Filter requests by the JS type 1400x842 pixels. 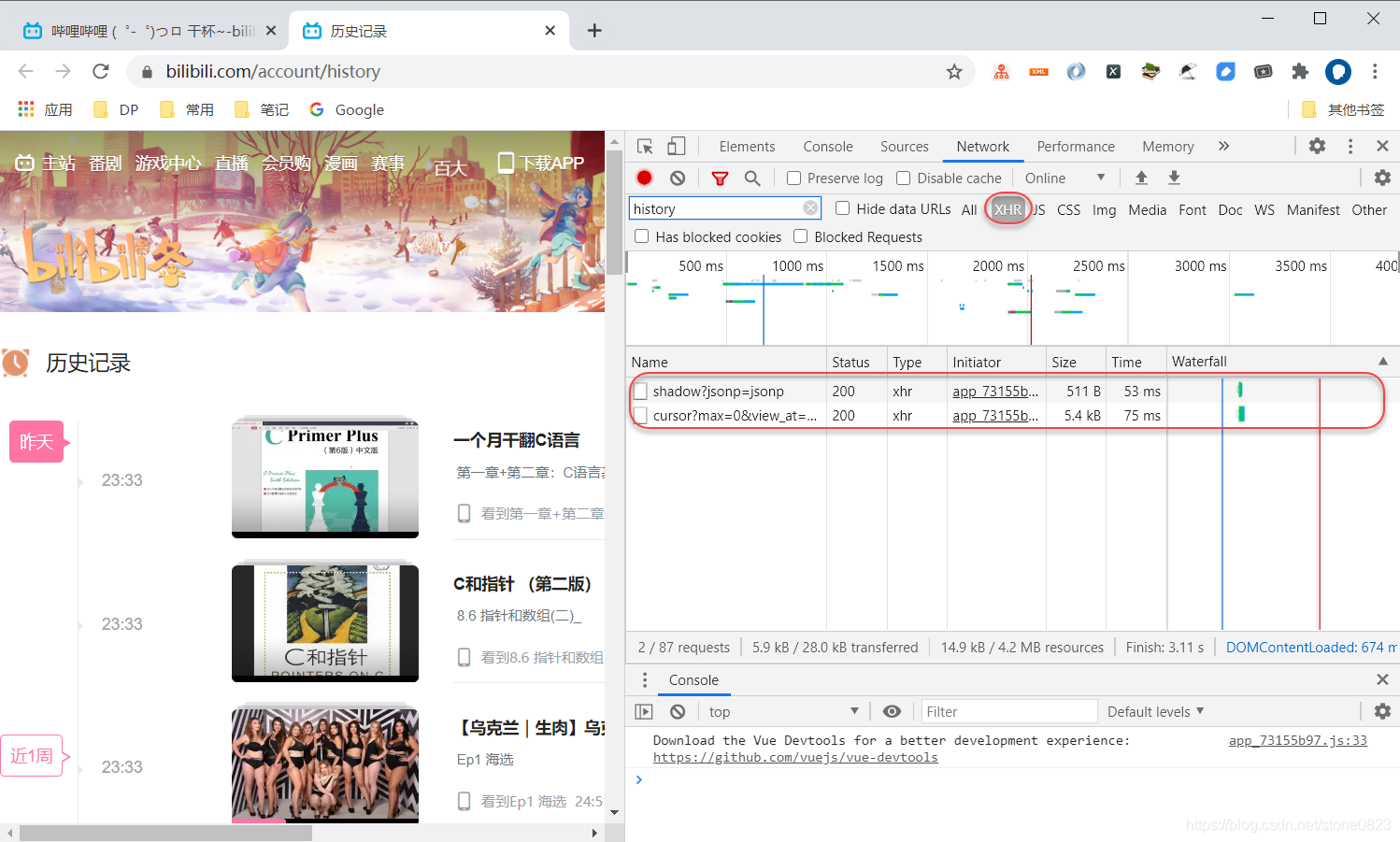tap(1039, 209)
